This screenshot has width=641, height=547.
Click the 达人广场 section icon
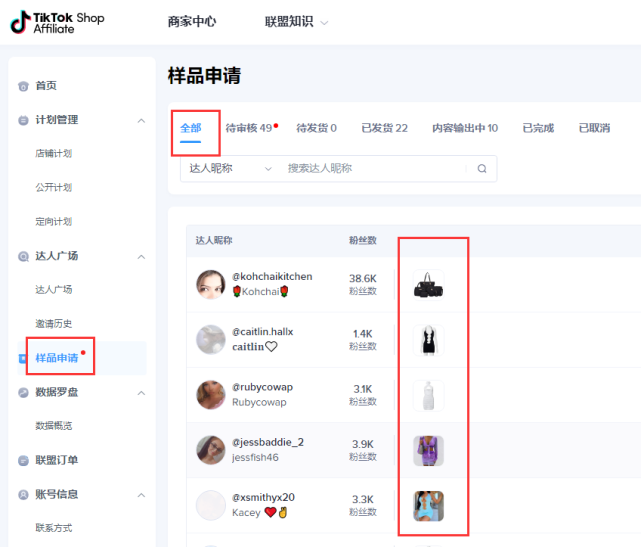(x=23, y=256)
